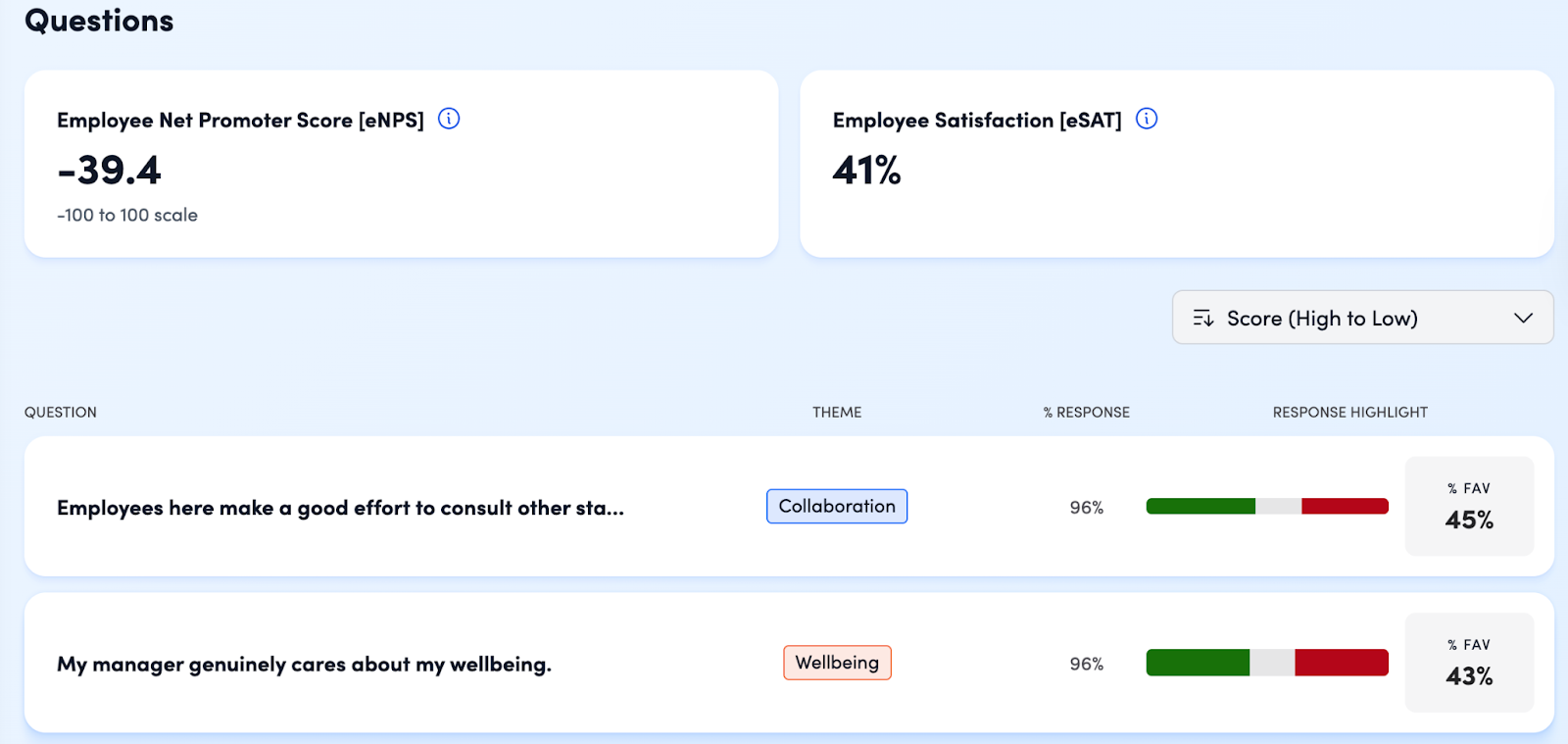Click the green segment of the Wellbeing response bar
The height and width of the screenshot is (744, 1568).
(x=1197, y=663)
